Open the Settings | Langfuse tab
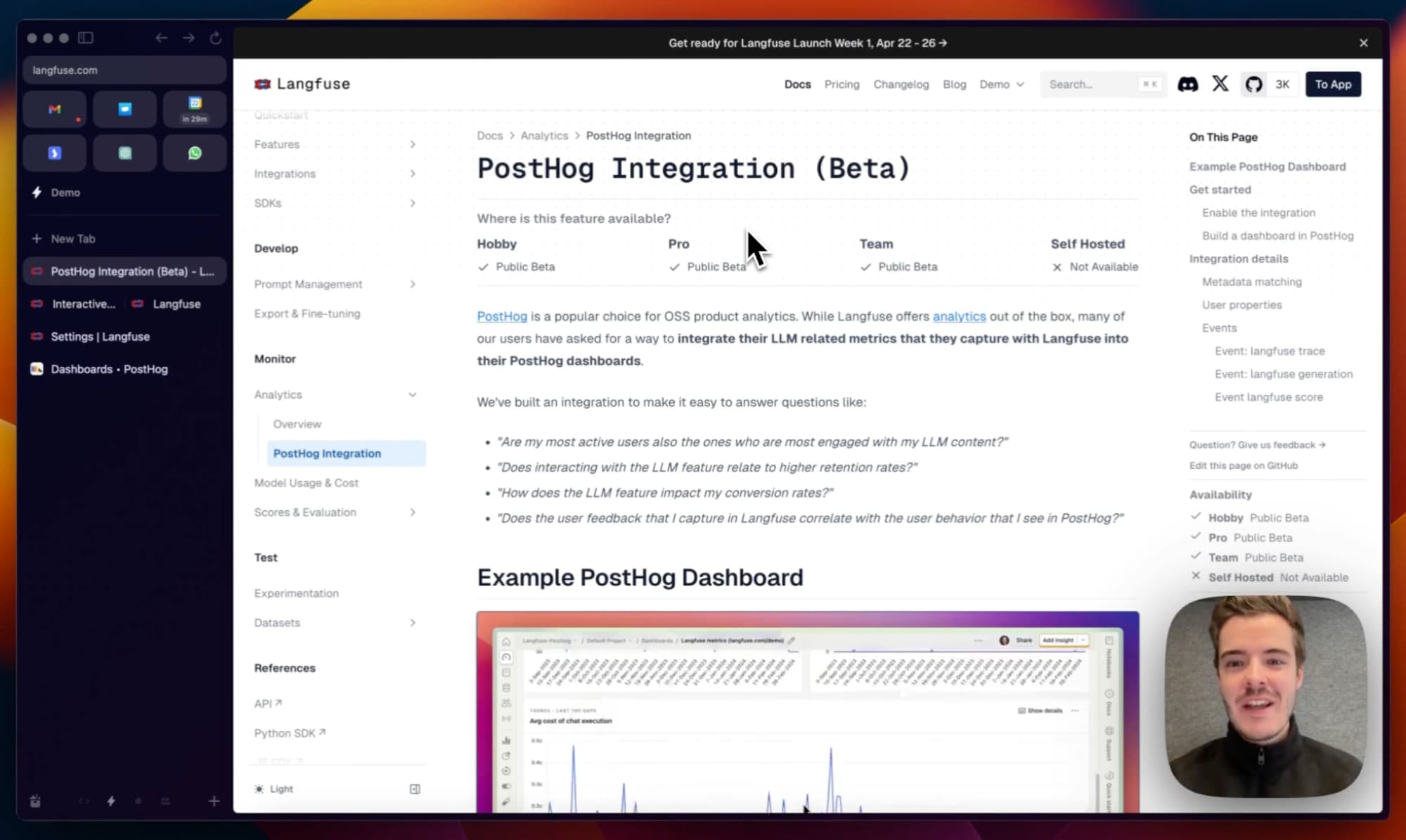 100,337
